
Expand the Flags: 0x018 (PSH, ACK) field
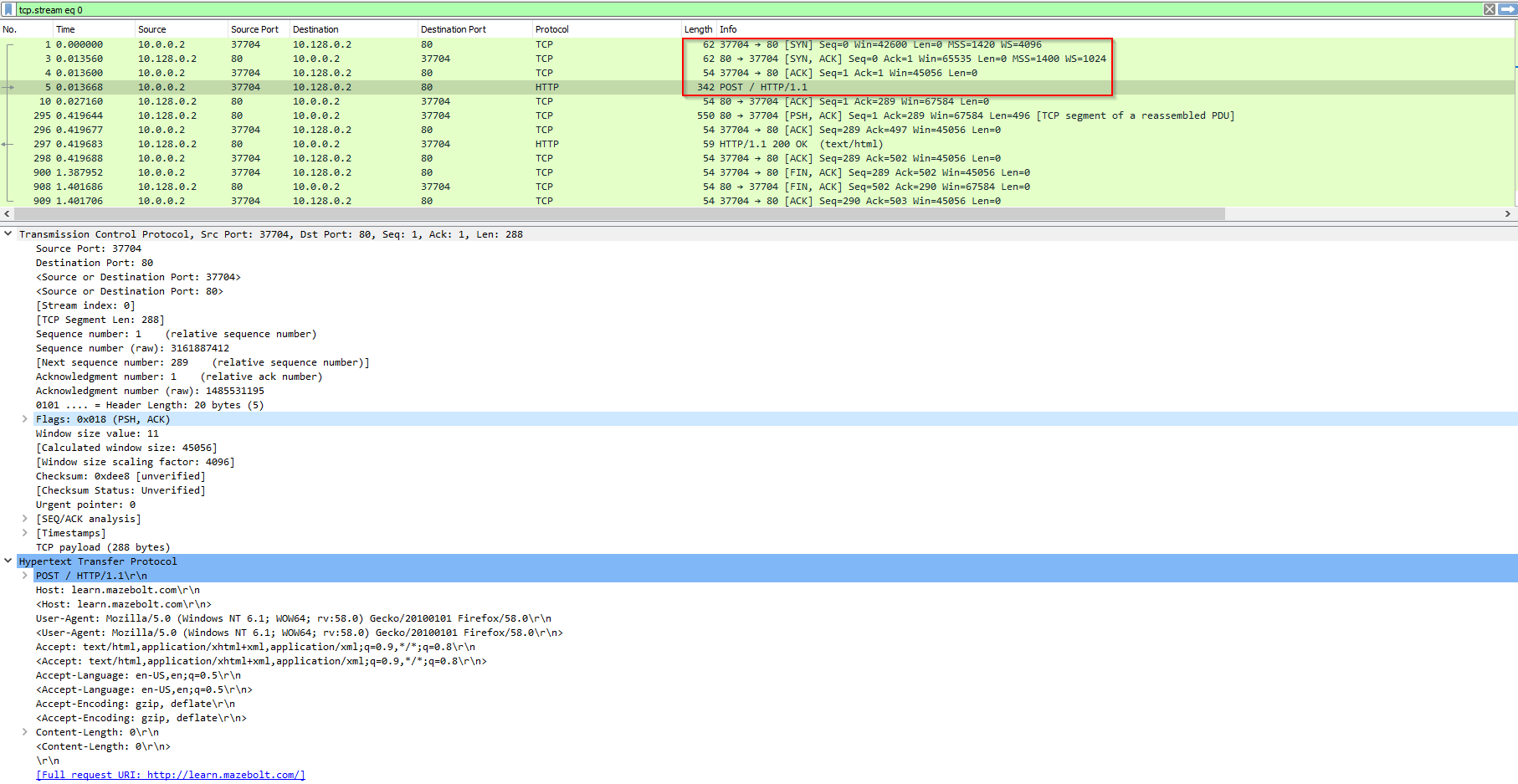pos(23,418)
